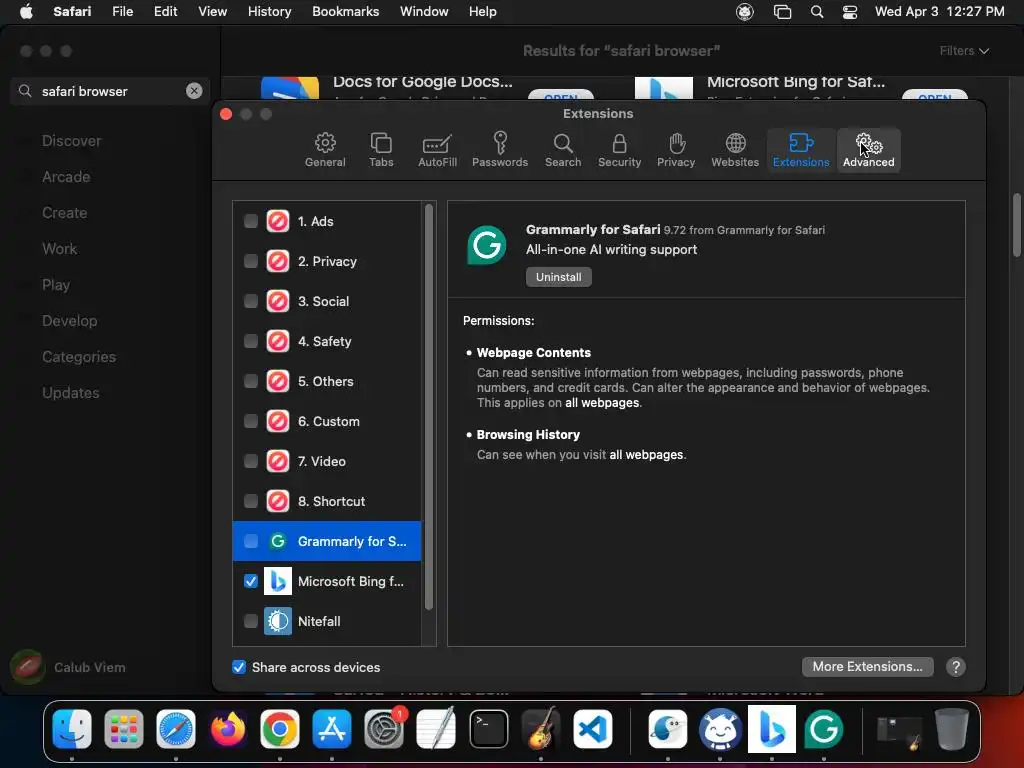Select the 4. Safety blocker icon
The height and width of the screenshot is (768, 1024).
[278, 341]
